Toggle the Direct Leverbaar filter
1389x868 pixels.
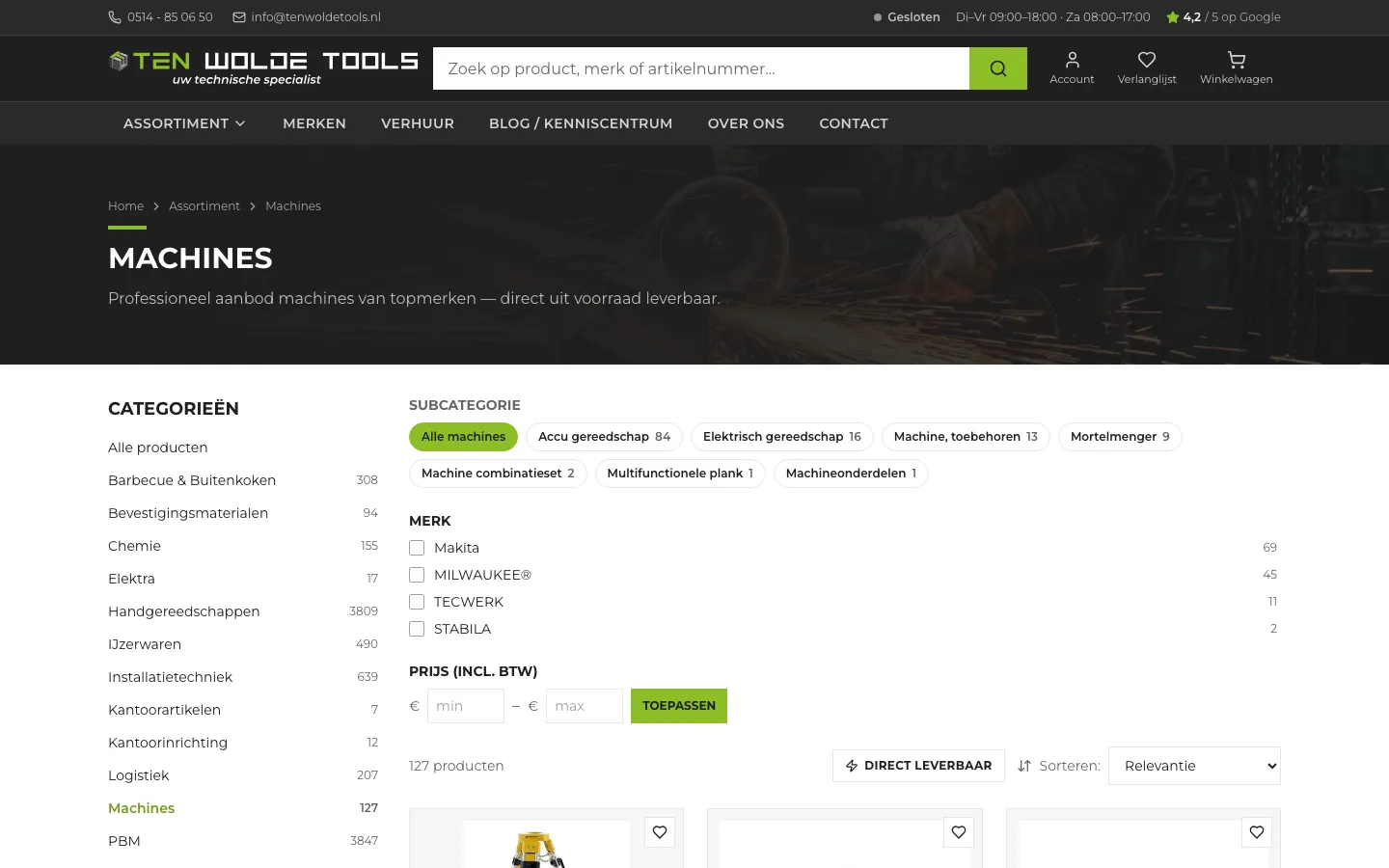tap(918, 766)
